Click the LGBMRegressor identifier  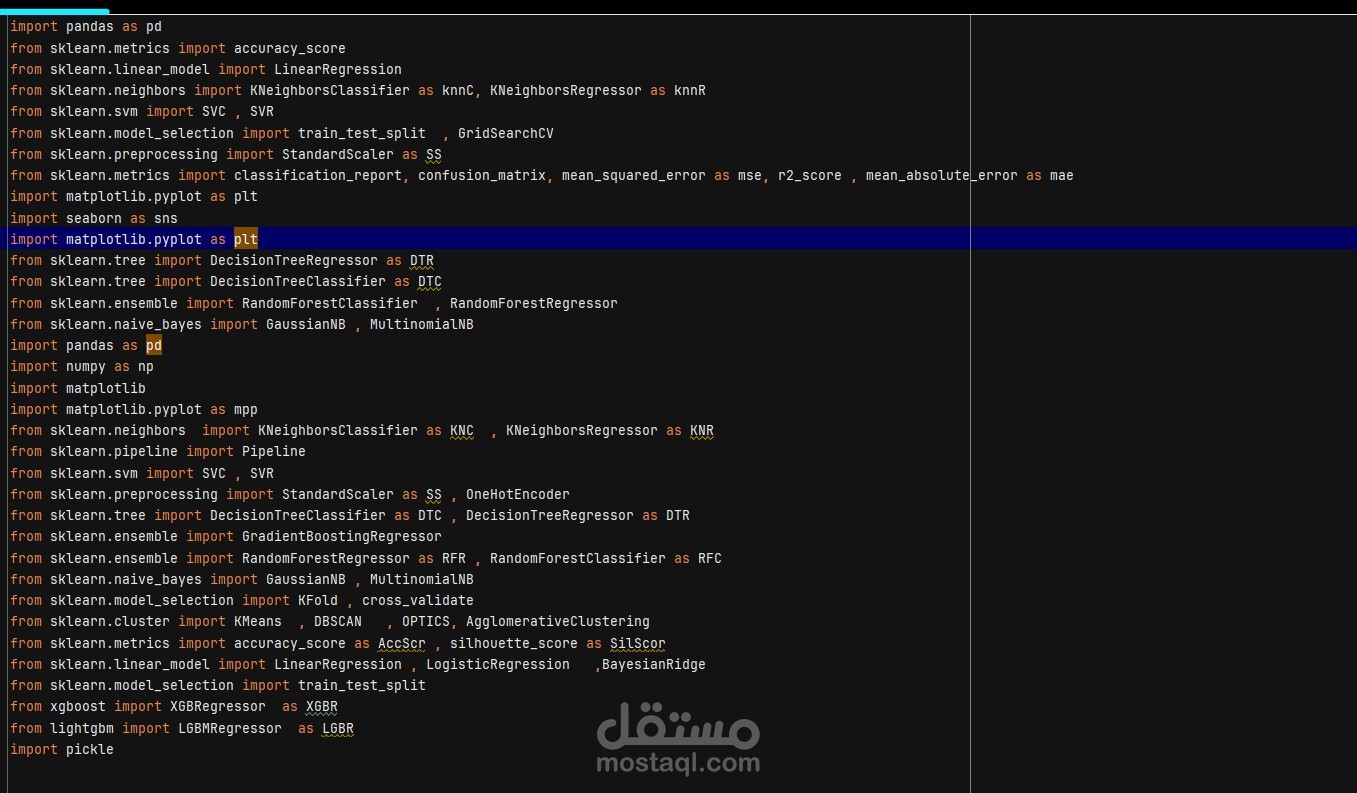[x=230, y=728]
